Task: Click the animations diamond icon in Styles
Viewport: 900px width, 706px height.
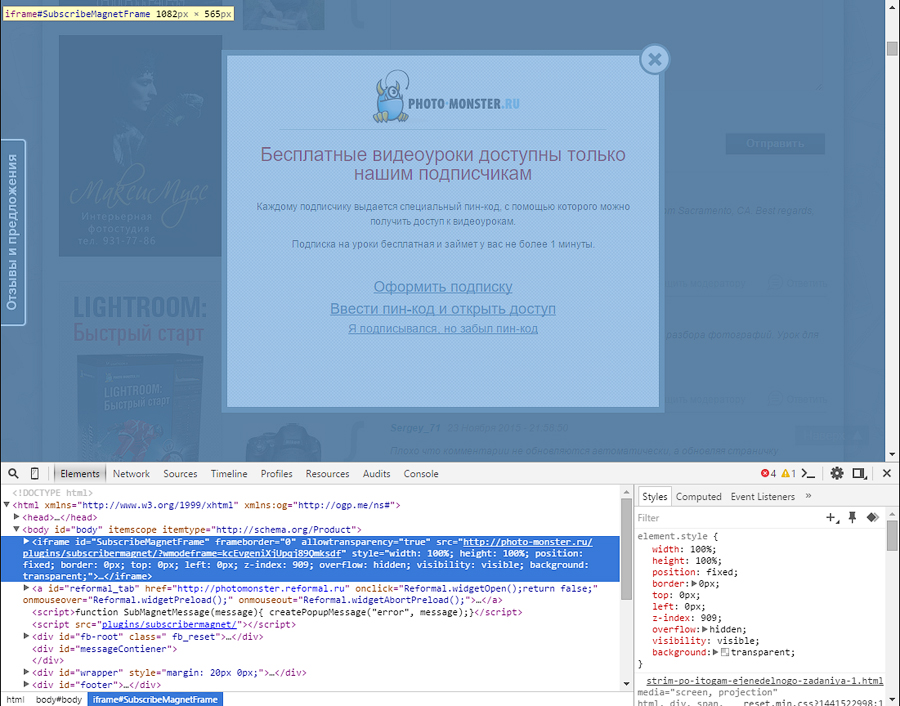Action: 872,518
